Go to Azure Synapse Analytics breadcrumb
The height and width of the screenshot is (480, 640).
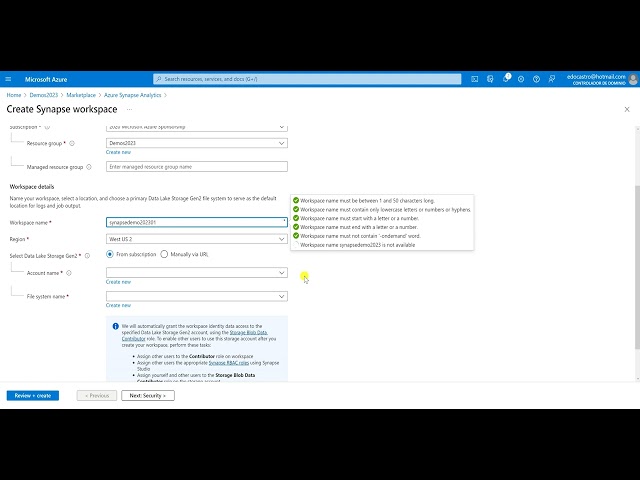pyautogui.click(x=133, y=95)
